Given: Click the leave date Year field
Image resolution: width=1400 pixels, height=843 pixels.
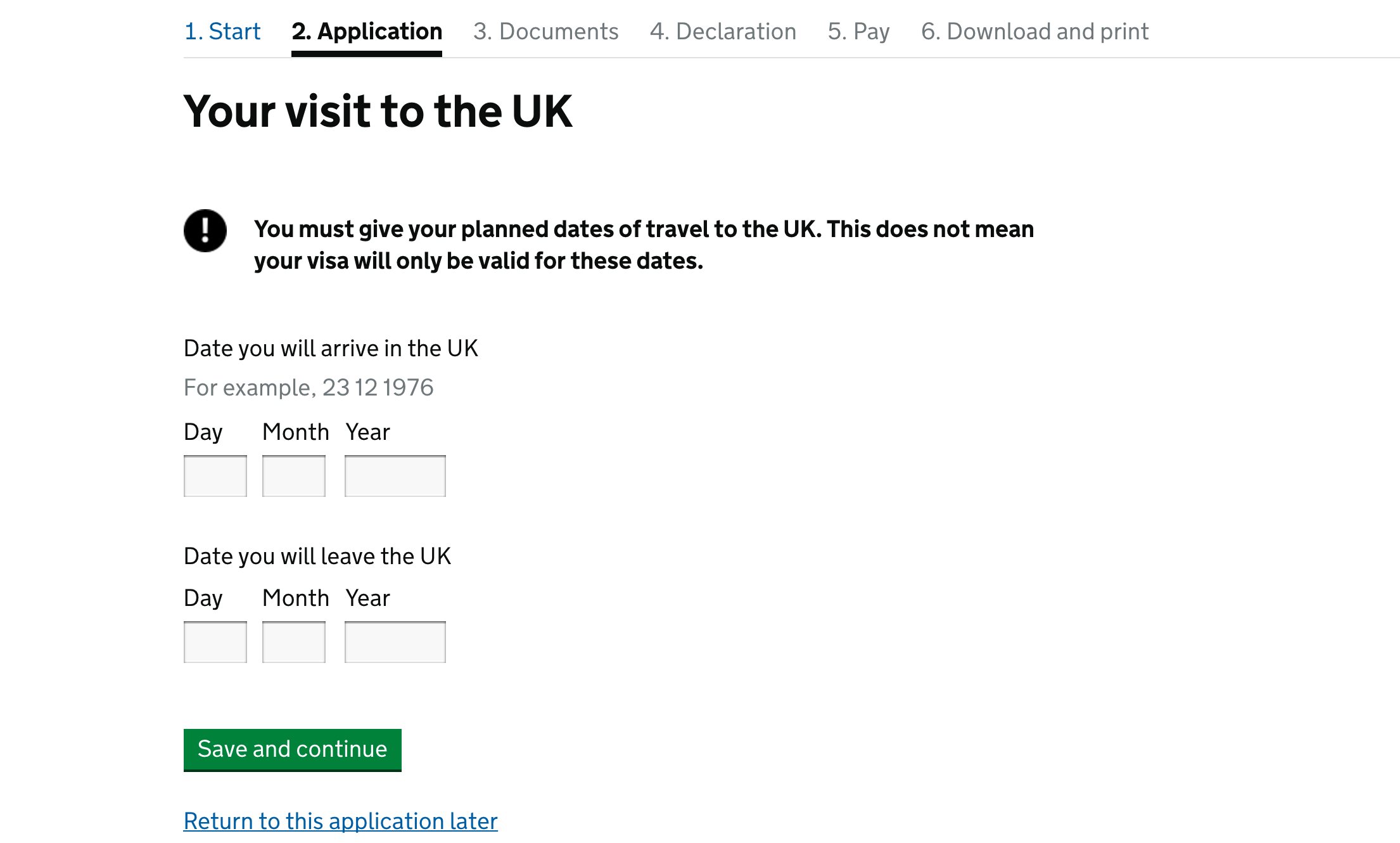Looking at the screenshot, I should [395, 641].
